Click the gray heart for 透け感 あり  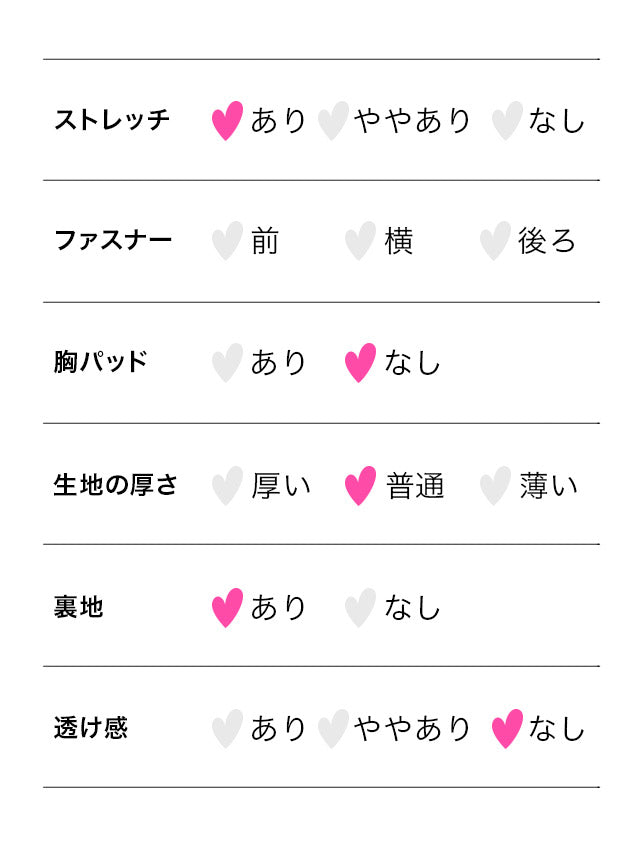click(x=228, y=729)
